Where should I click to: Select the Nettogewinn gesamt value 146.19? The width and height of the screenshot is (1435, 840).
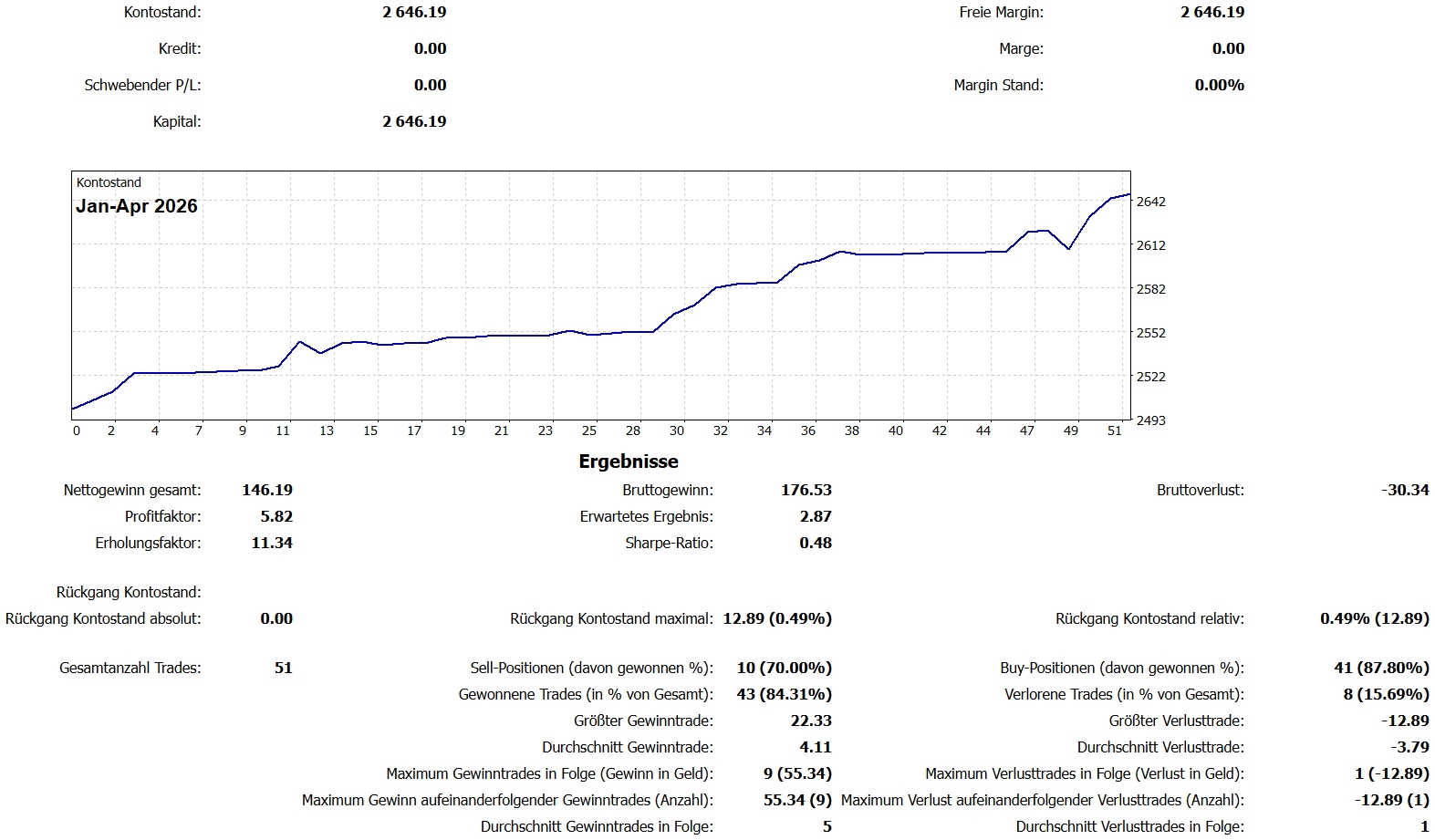coord(267,490)
